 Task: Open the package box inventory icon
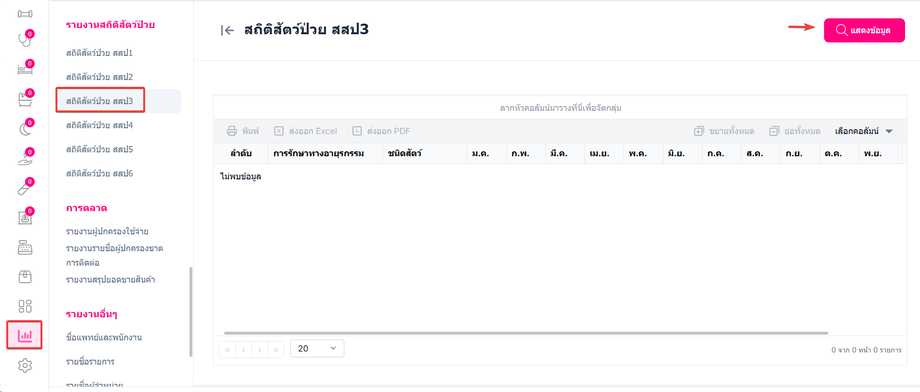click(25, 276)
